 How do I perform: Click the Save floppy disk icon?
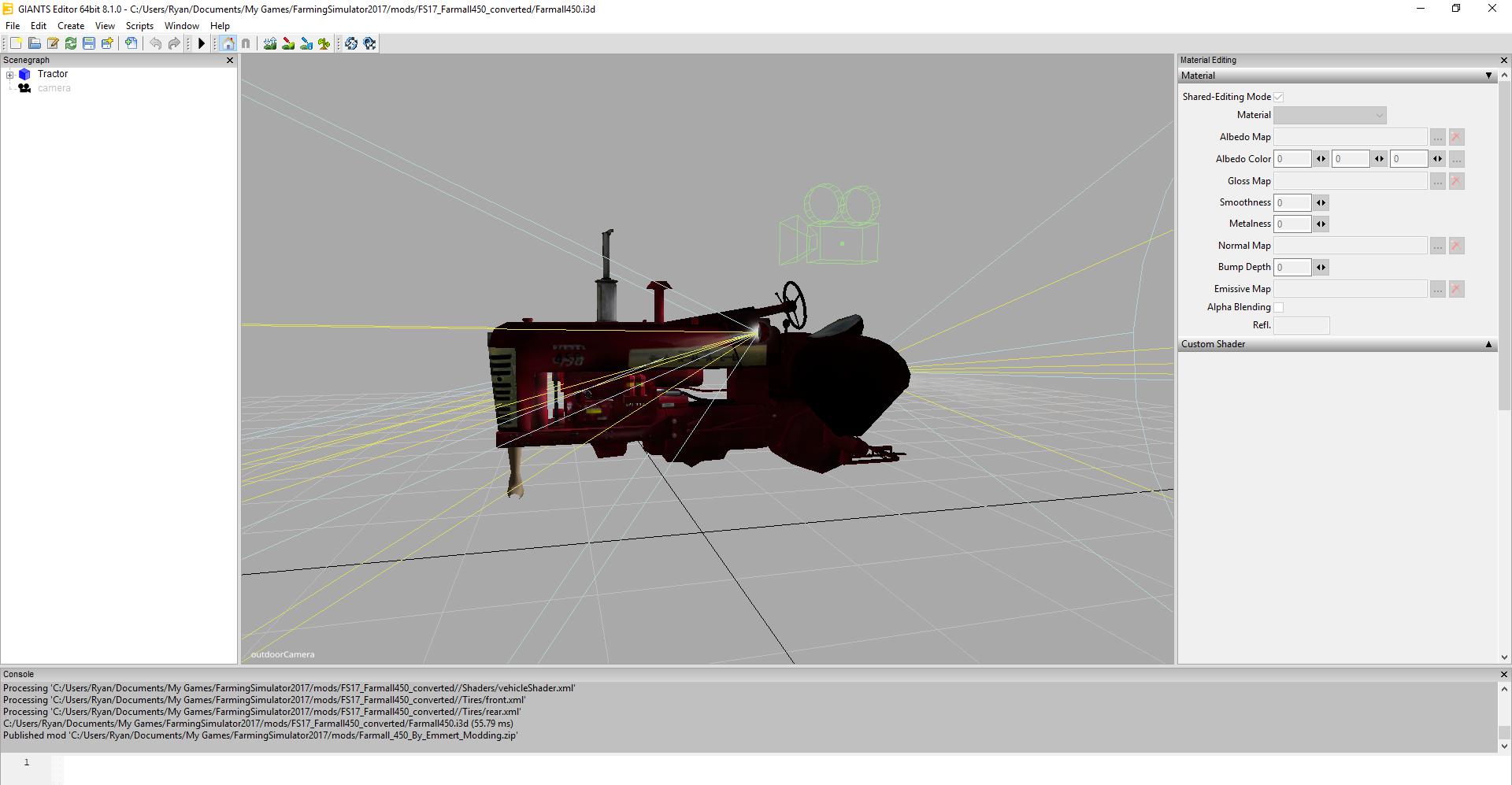(x=89, y=43)
